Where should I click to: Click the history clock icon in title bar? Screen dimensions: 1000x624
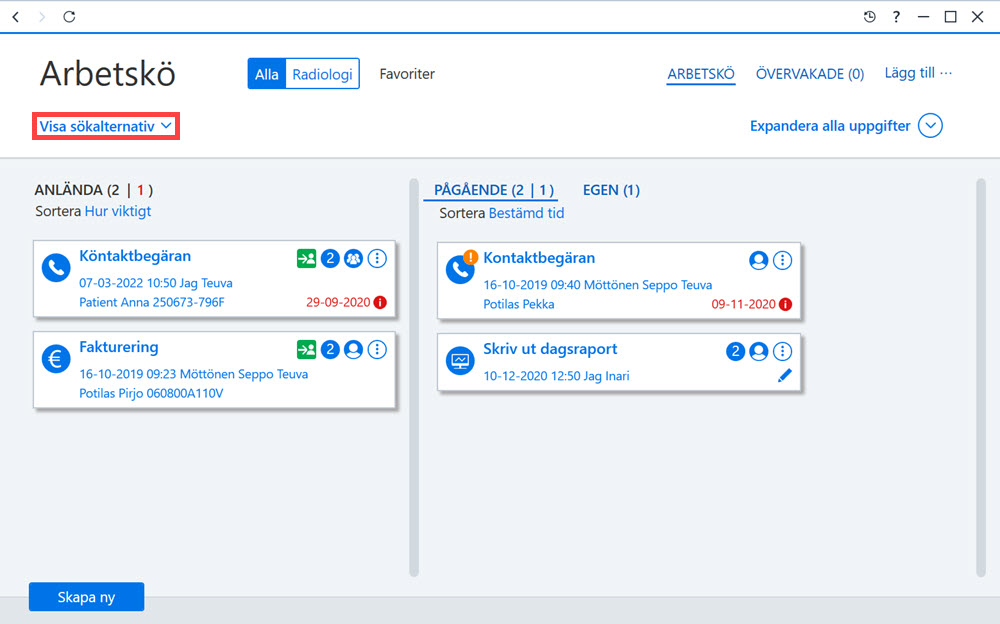[x=869, y=17]
